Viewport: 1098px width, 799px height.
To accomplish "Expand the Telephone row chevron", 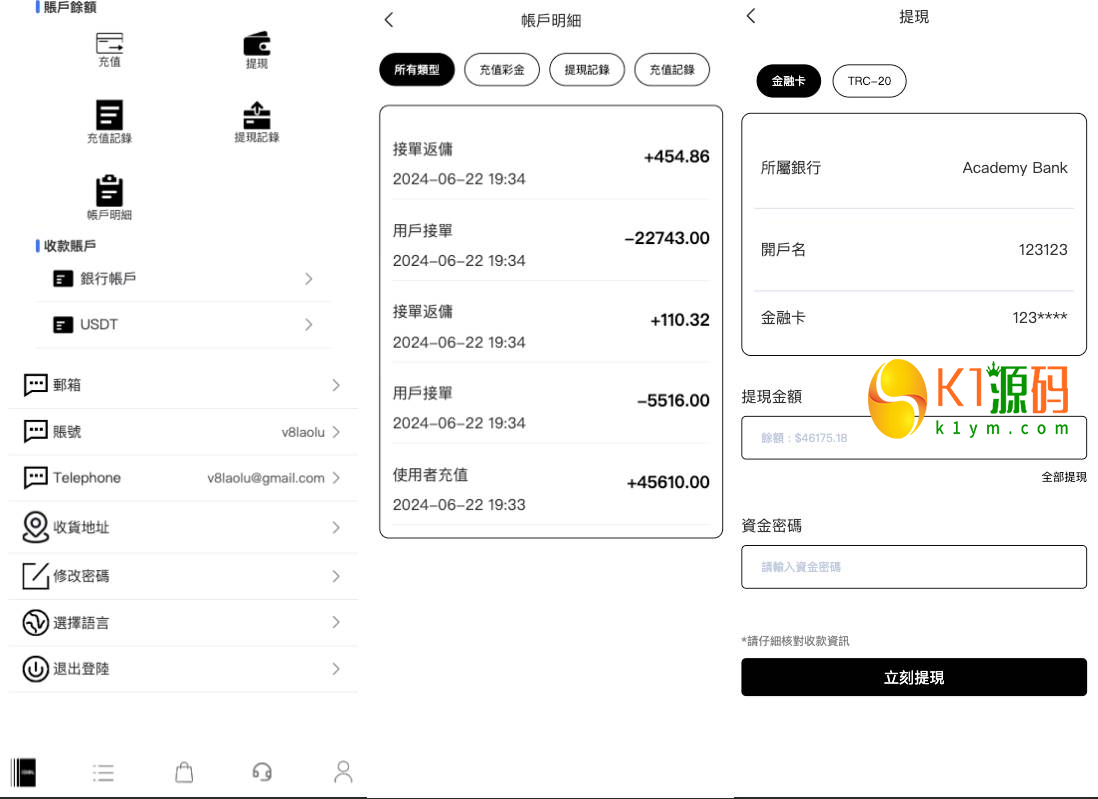I will (336, 478).
